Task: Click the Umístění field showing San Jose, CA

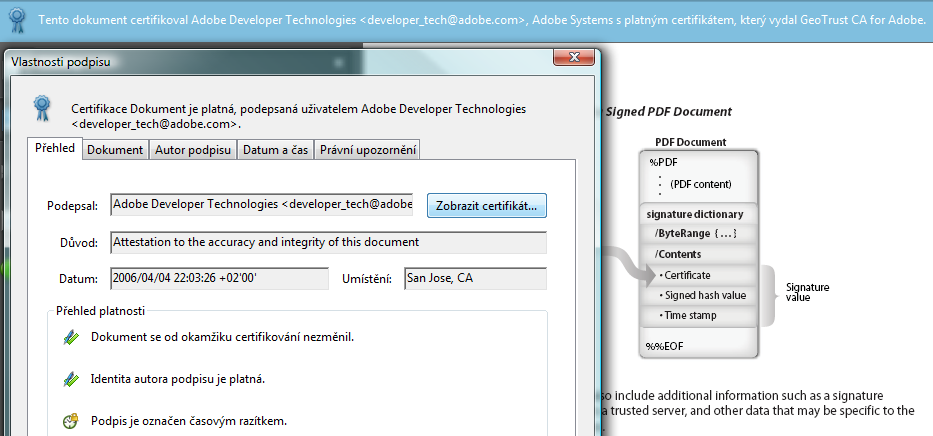Action: [x=475, y=278]
